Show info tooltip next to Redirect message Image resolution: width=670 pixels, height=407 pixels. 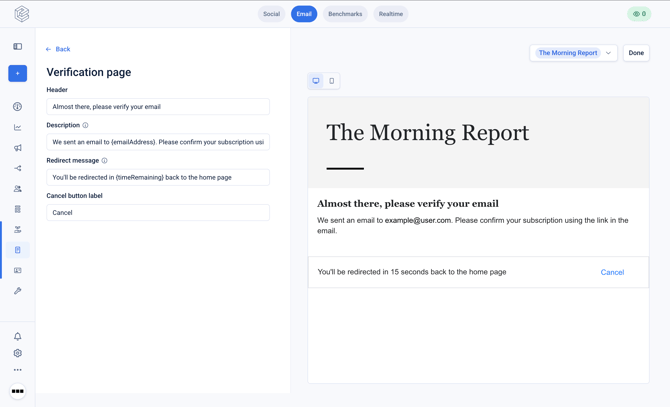(x=104, y=161)
